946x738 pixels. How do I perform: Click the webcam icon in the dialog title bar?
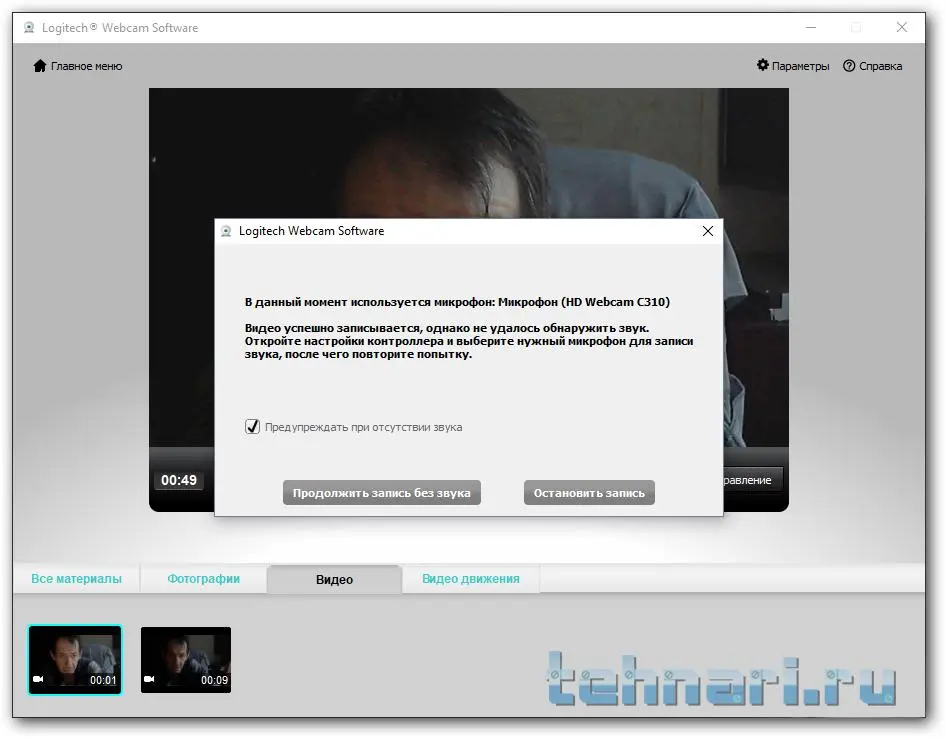click(x=226, y=231)
